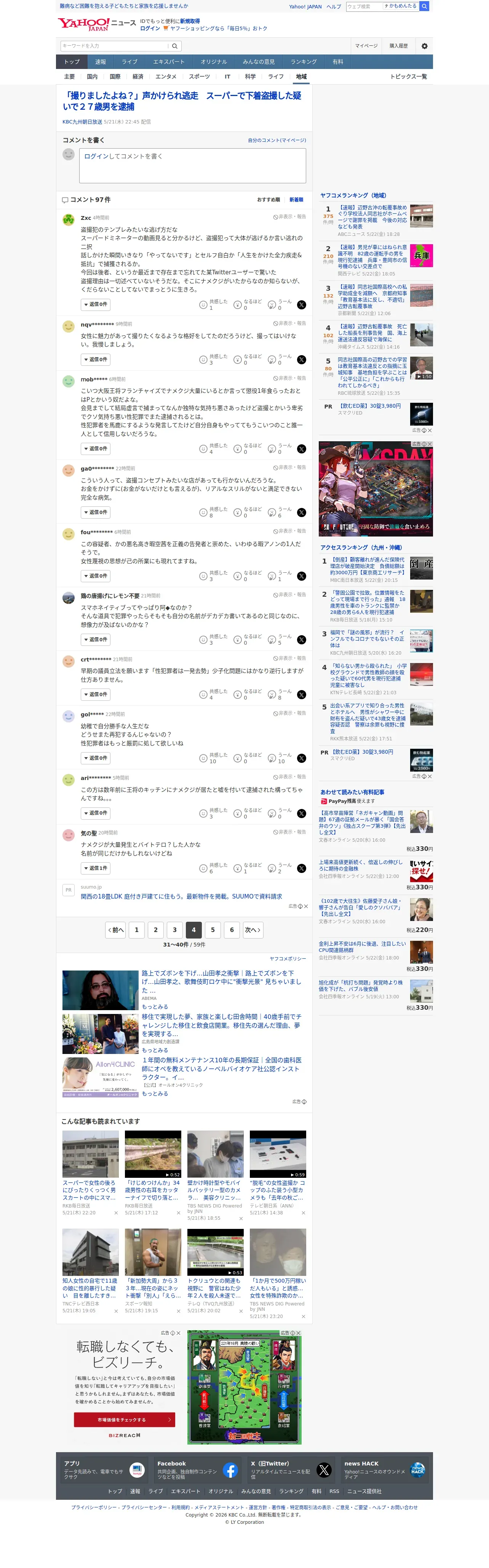Open 自分のコメント(マイページ) link
Screen dimensions: 489x1568
[x=277, y=141]
